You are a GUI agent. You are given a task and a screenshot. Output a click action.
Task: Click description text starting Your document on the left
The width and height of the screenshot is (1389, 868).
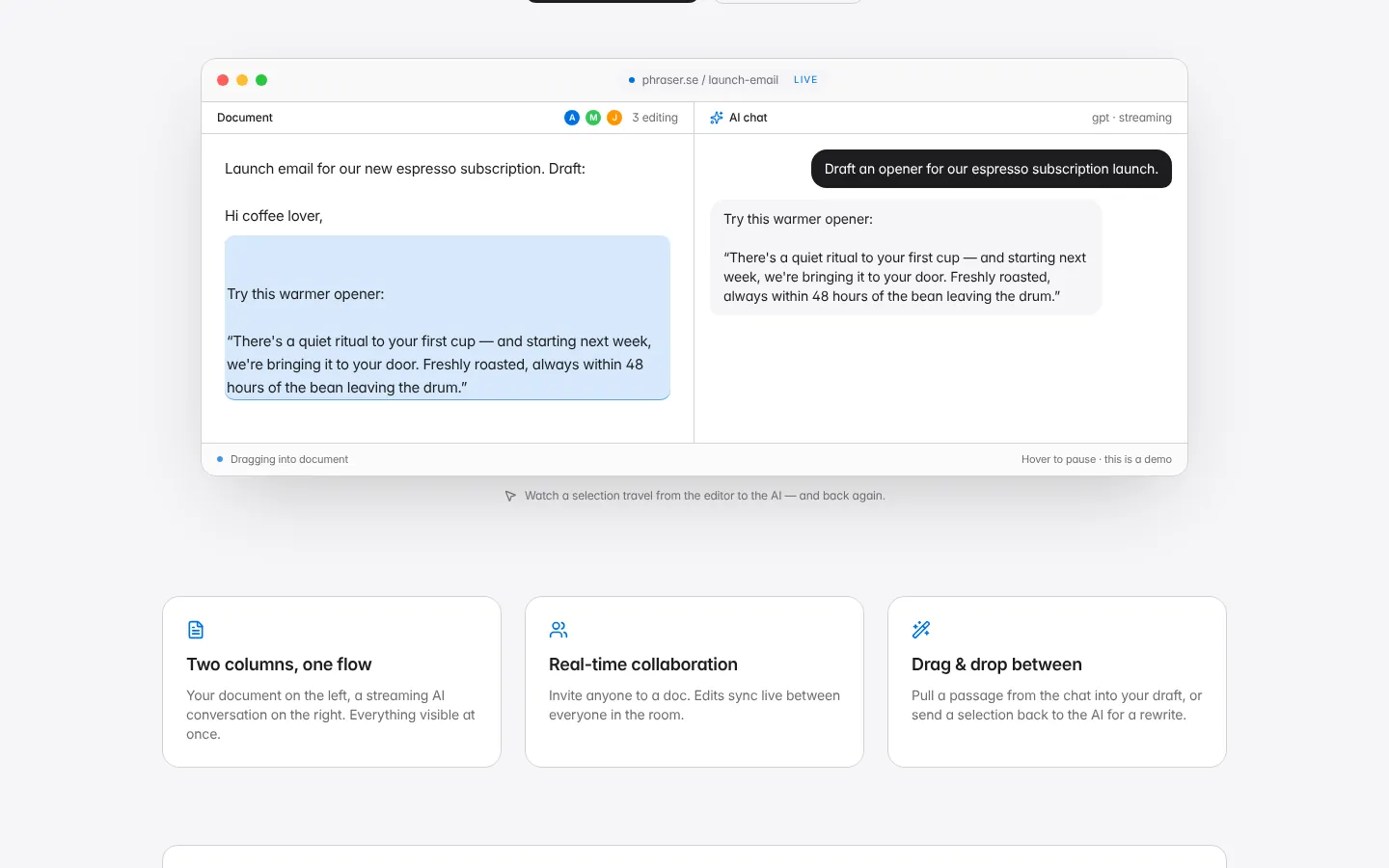point(331,715)
